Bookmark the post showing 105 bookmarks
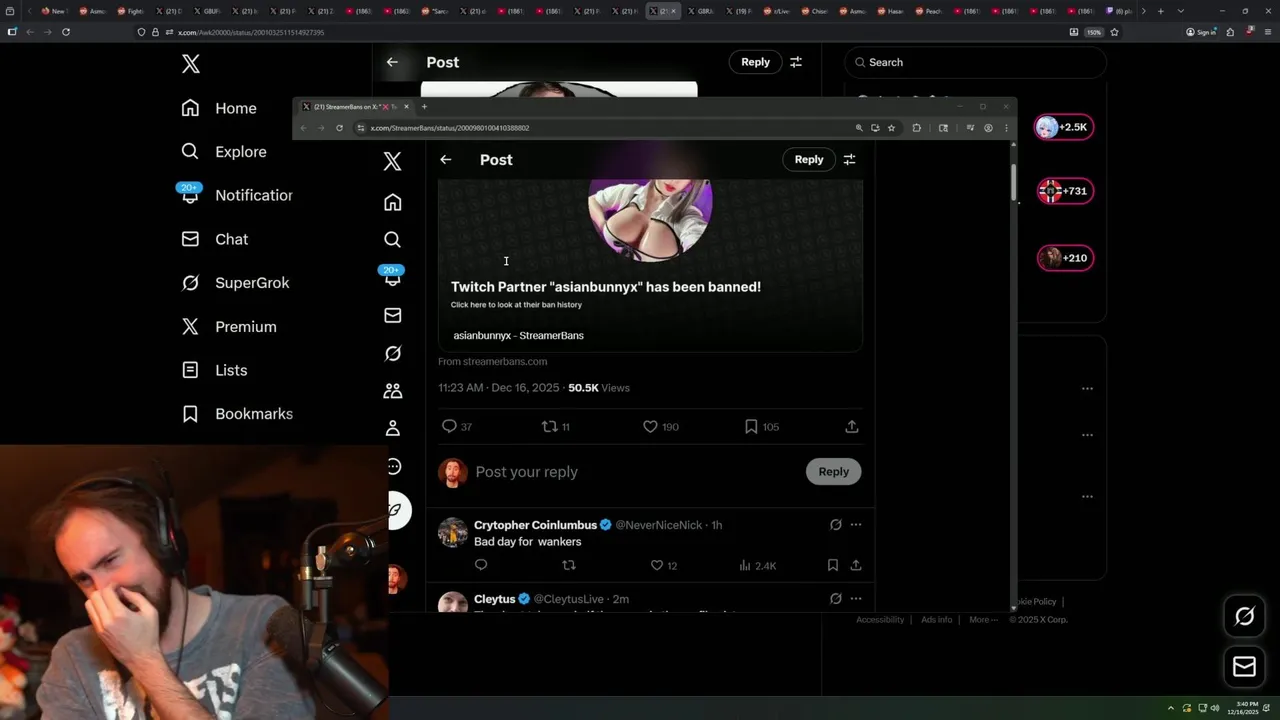1280x720 pixels. click(761, 427)
